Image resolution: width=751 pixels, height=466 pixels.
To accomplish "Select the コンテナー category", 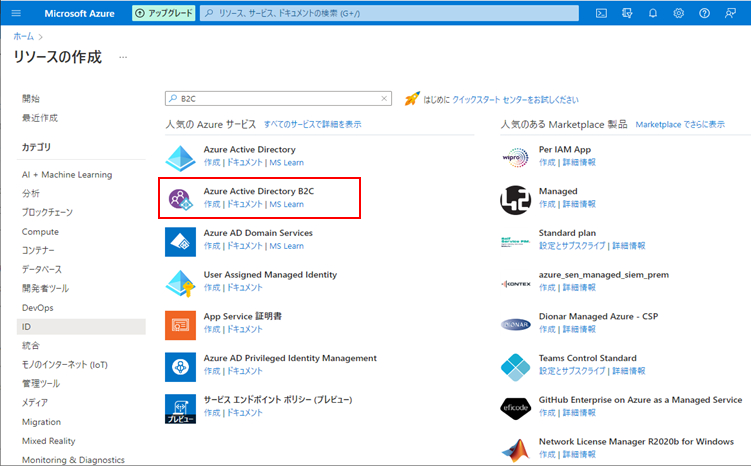I will point(38,250).
